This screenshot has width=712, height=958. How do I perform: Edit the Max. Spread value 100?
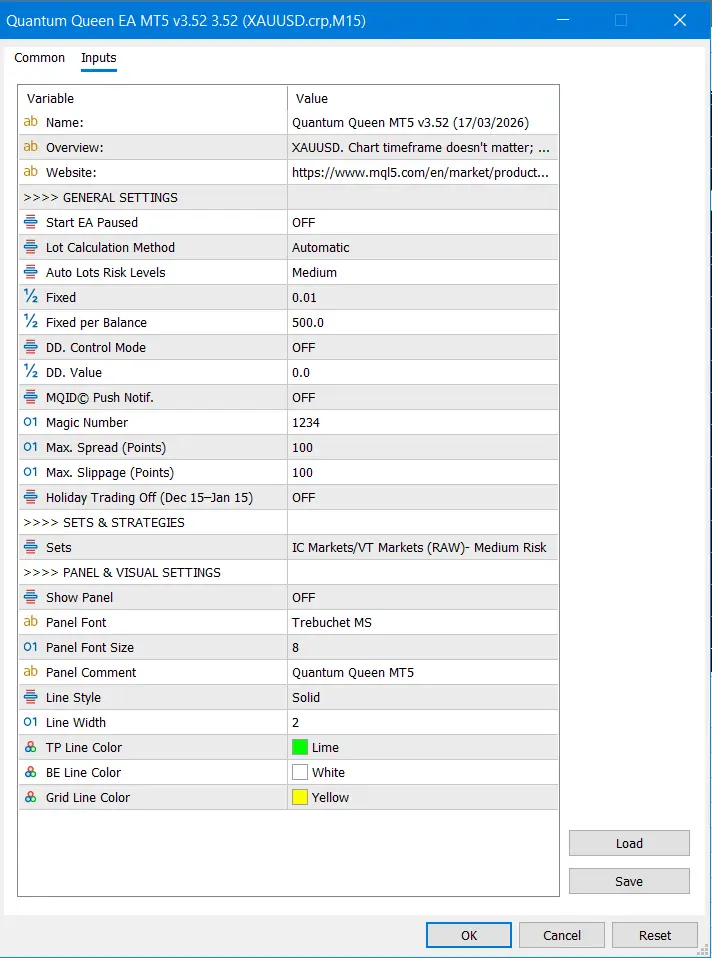click(423, 447)
